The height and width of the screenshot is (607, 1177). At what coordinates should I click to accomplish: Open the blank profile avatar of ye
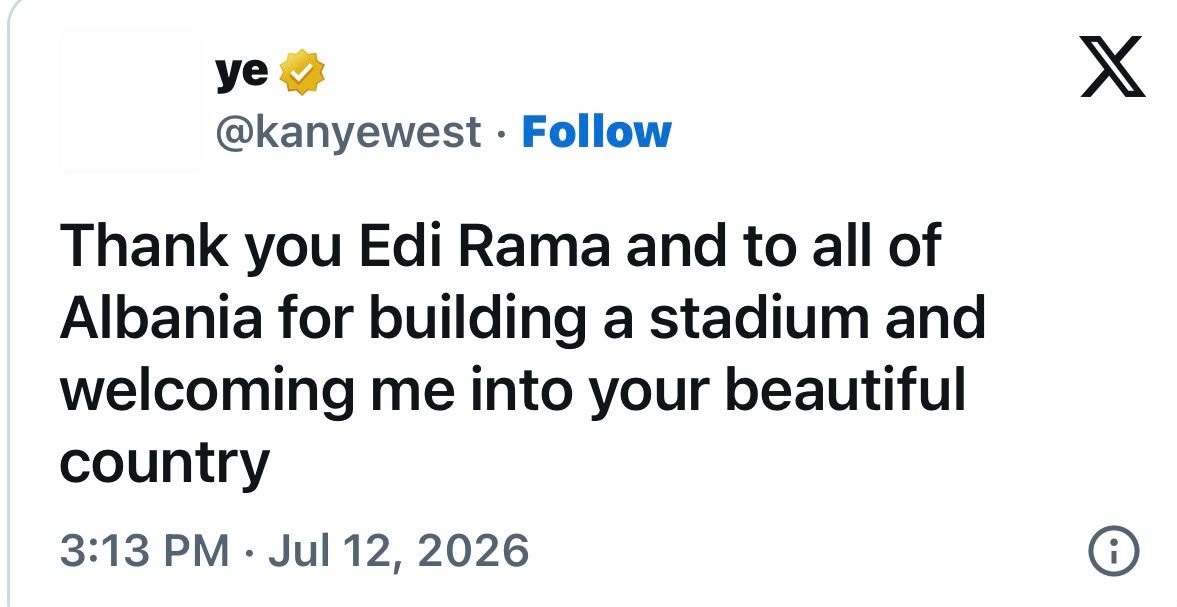pos(130,101)
